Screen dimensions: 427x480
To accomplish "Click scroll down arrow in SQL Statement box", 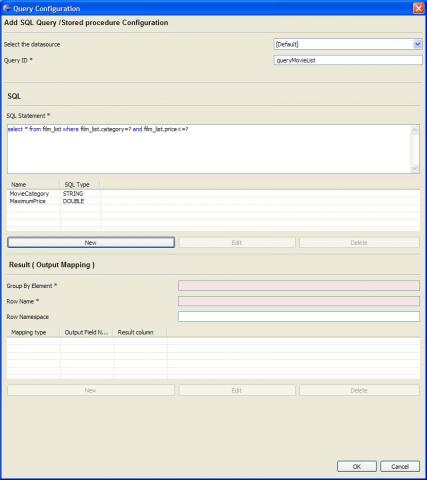I will pos(415,169).
